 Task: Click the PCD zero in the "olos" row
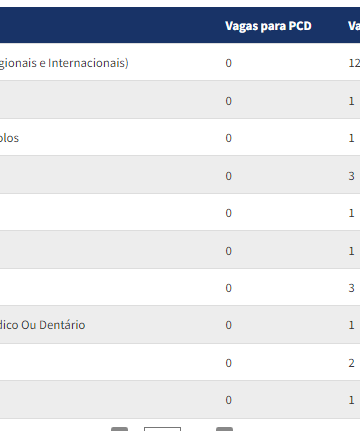point(228,138)
